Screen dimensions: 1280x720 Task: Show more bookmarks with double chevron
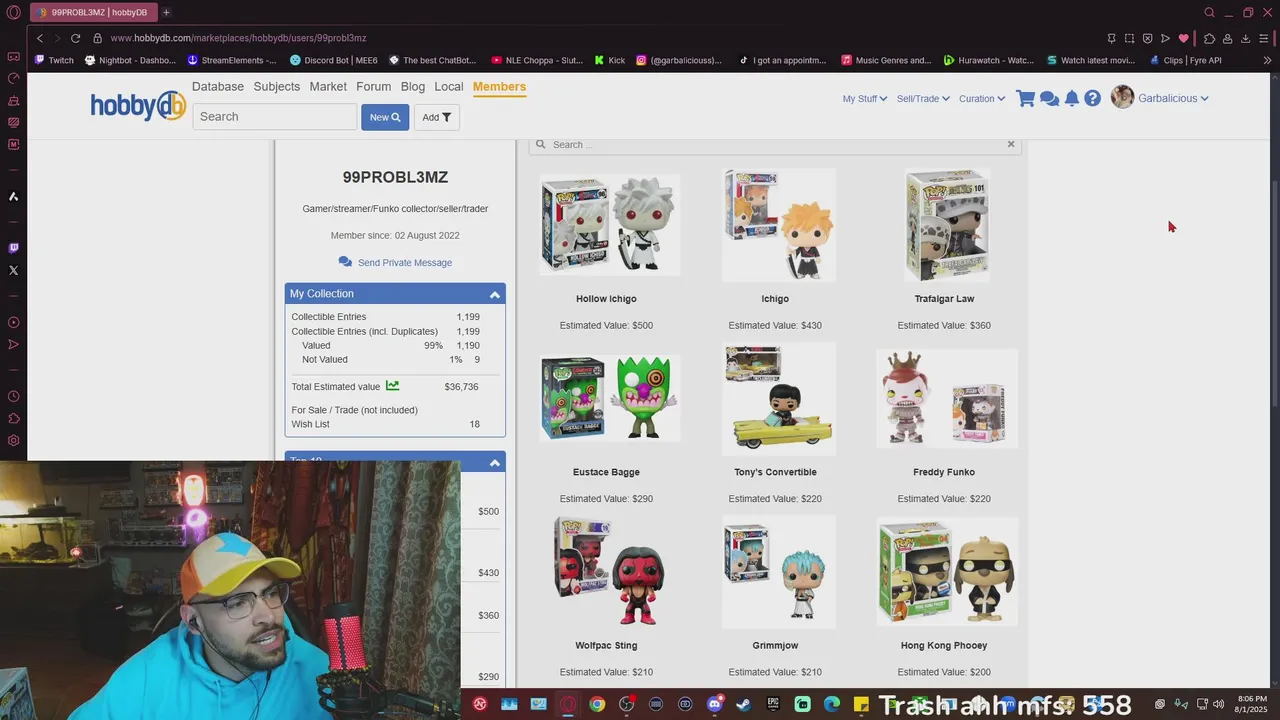[x=1267, y=60]
